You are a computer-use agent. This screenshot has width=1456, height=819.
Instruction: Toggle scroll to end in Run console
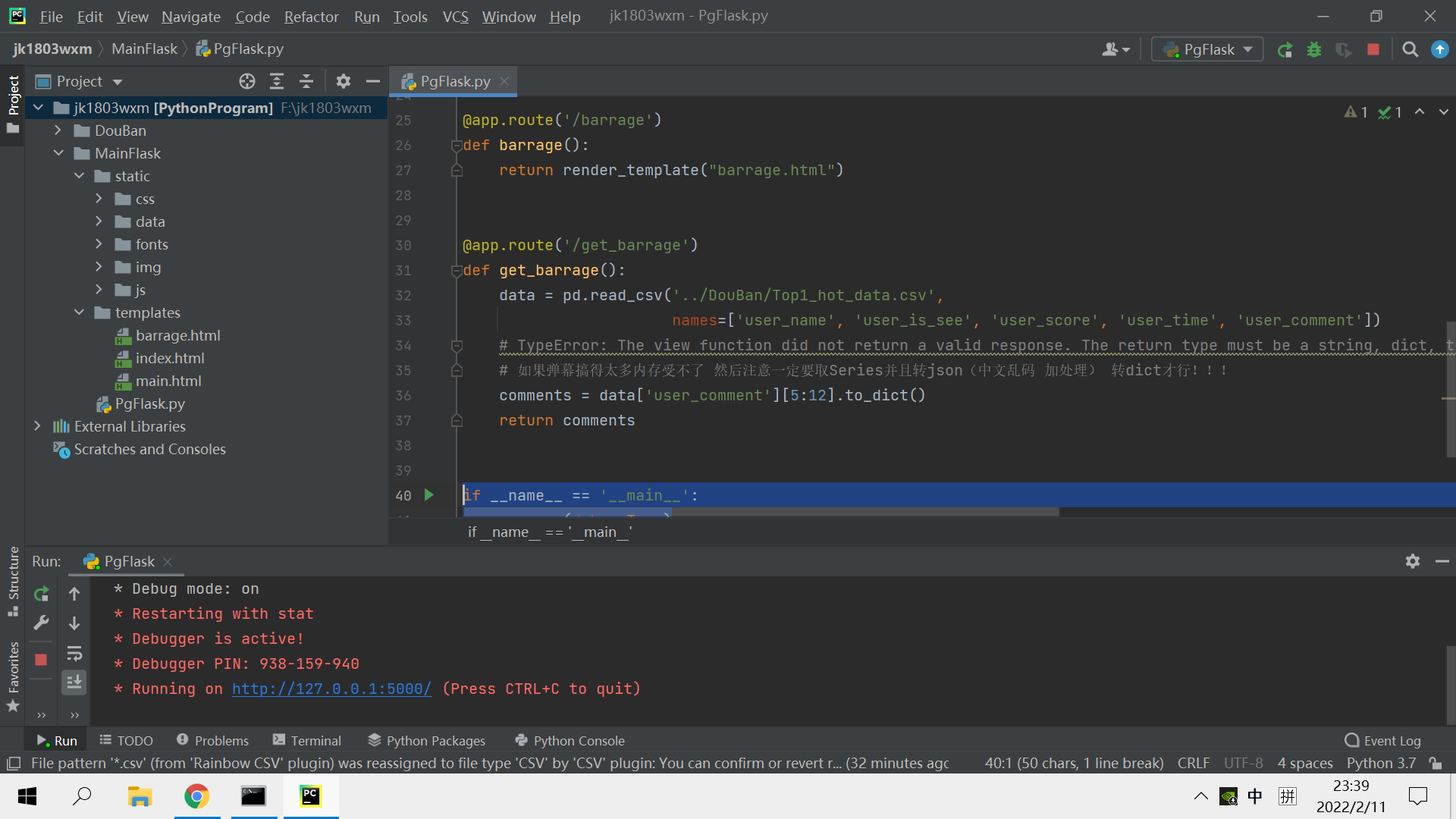[74, 682]
